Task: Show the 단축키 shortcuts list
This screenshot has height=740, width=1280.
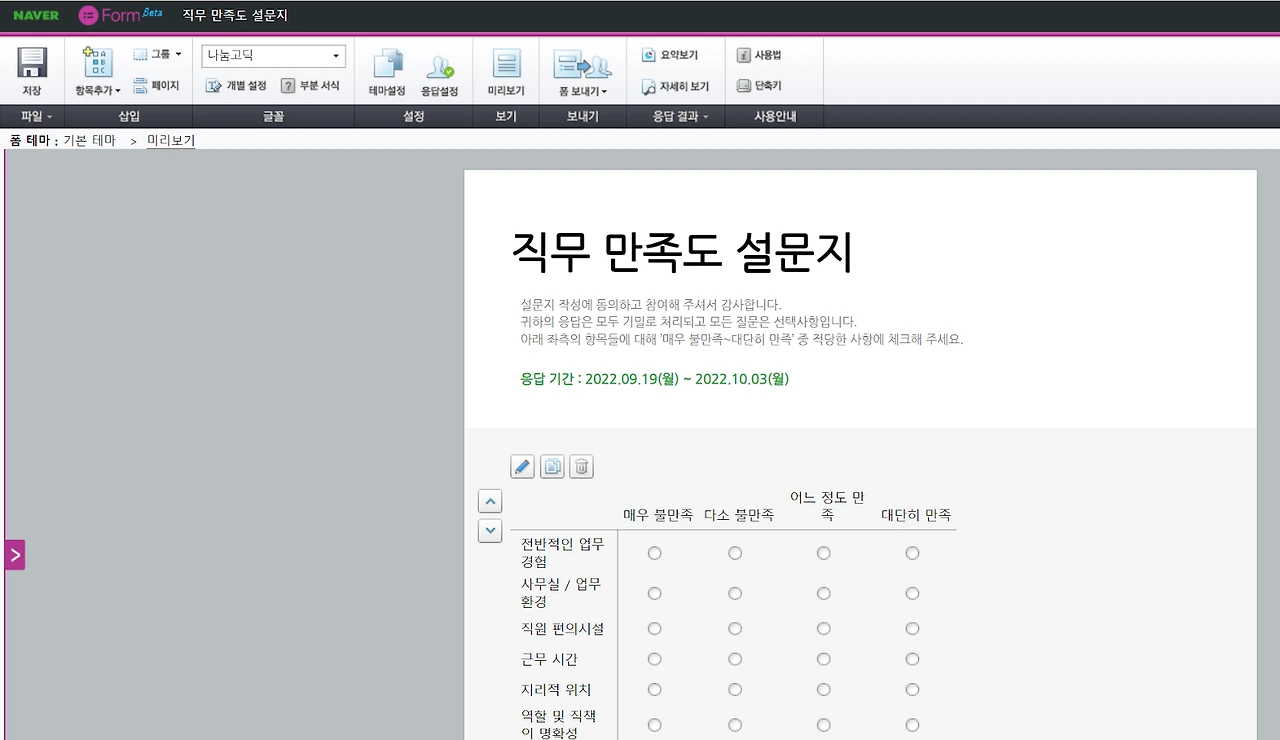Action: (759, 86)
